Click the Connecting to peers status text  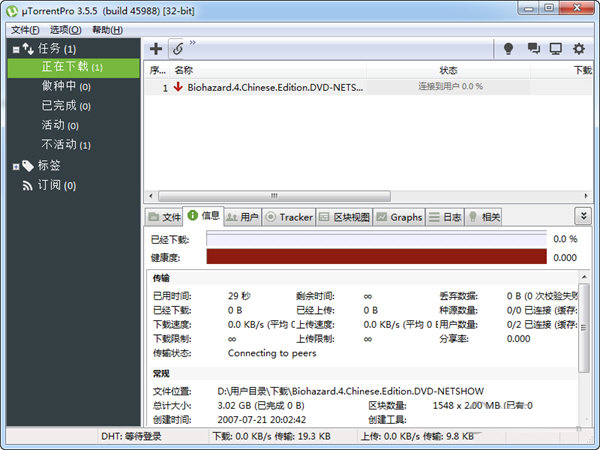pyautogui.click(x=272, y=353)
